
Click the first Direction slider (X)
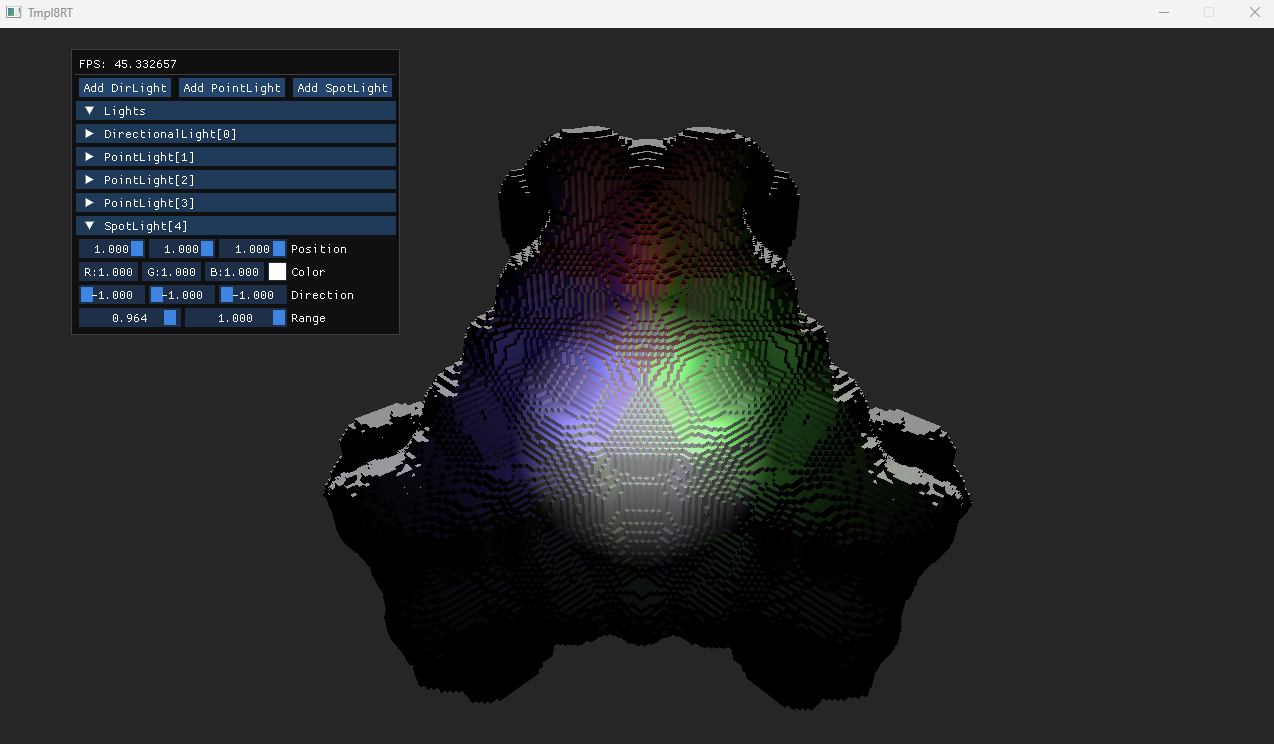click(112, 295)
